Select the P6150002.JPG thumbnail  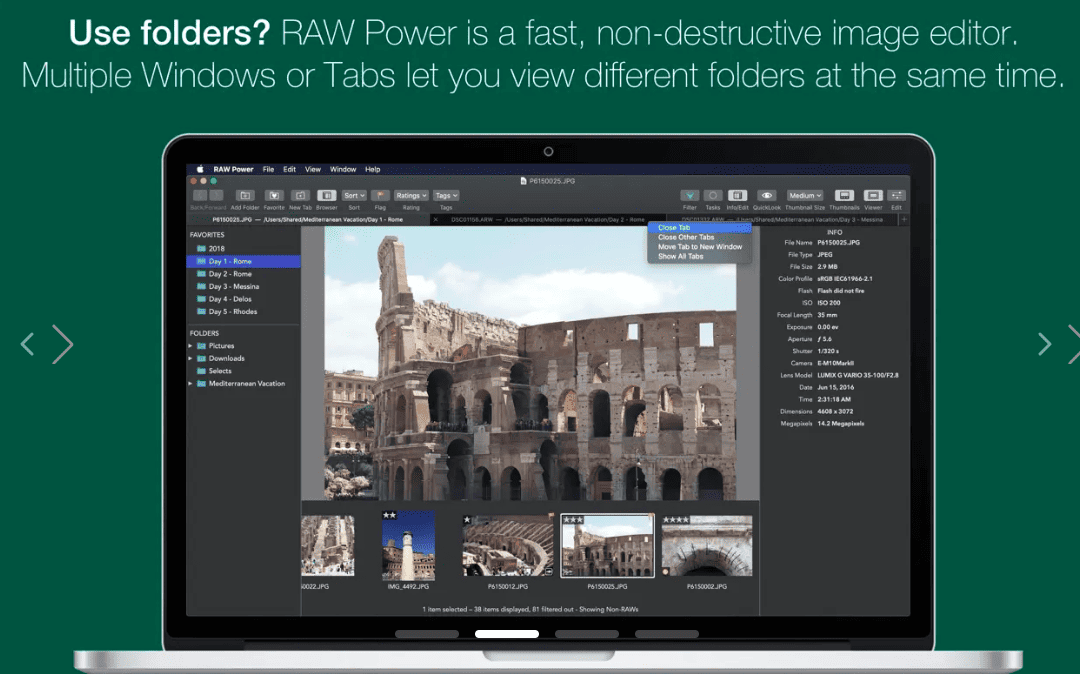707,545
